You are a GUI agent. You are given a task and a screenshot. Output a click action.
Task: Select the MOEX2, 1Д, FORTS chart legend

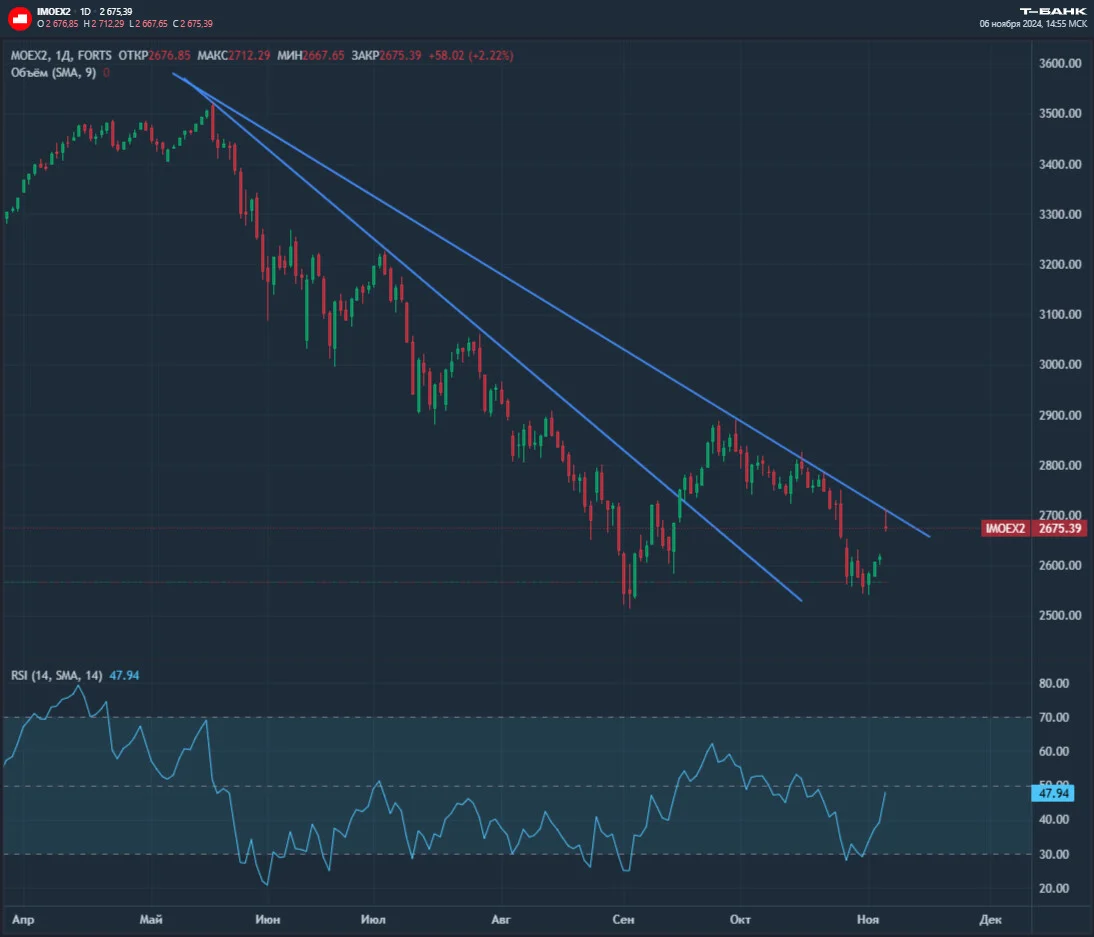61,55
